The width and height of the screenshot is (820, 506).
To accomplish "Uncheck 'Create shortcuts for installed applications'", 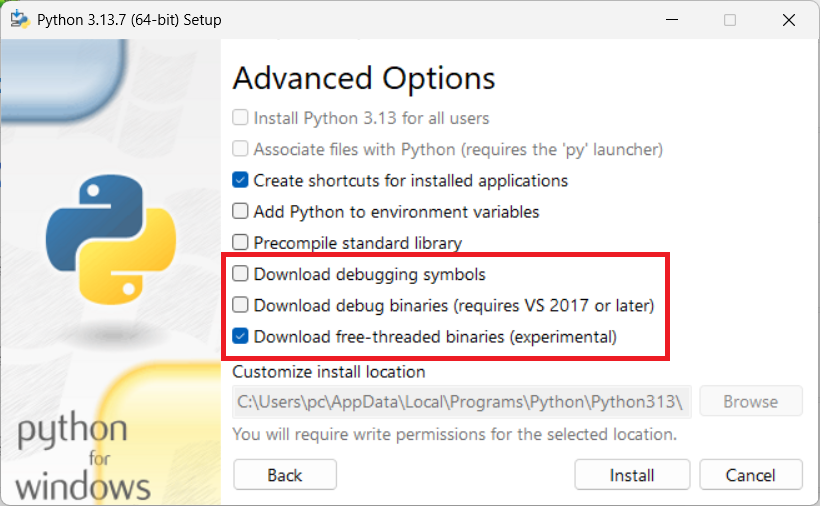I will pos(240,181).
